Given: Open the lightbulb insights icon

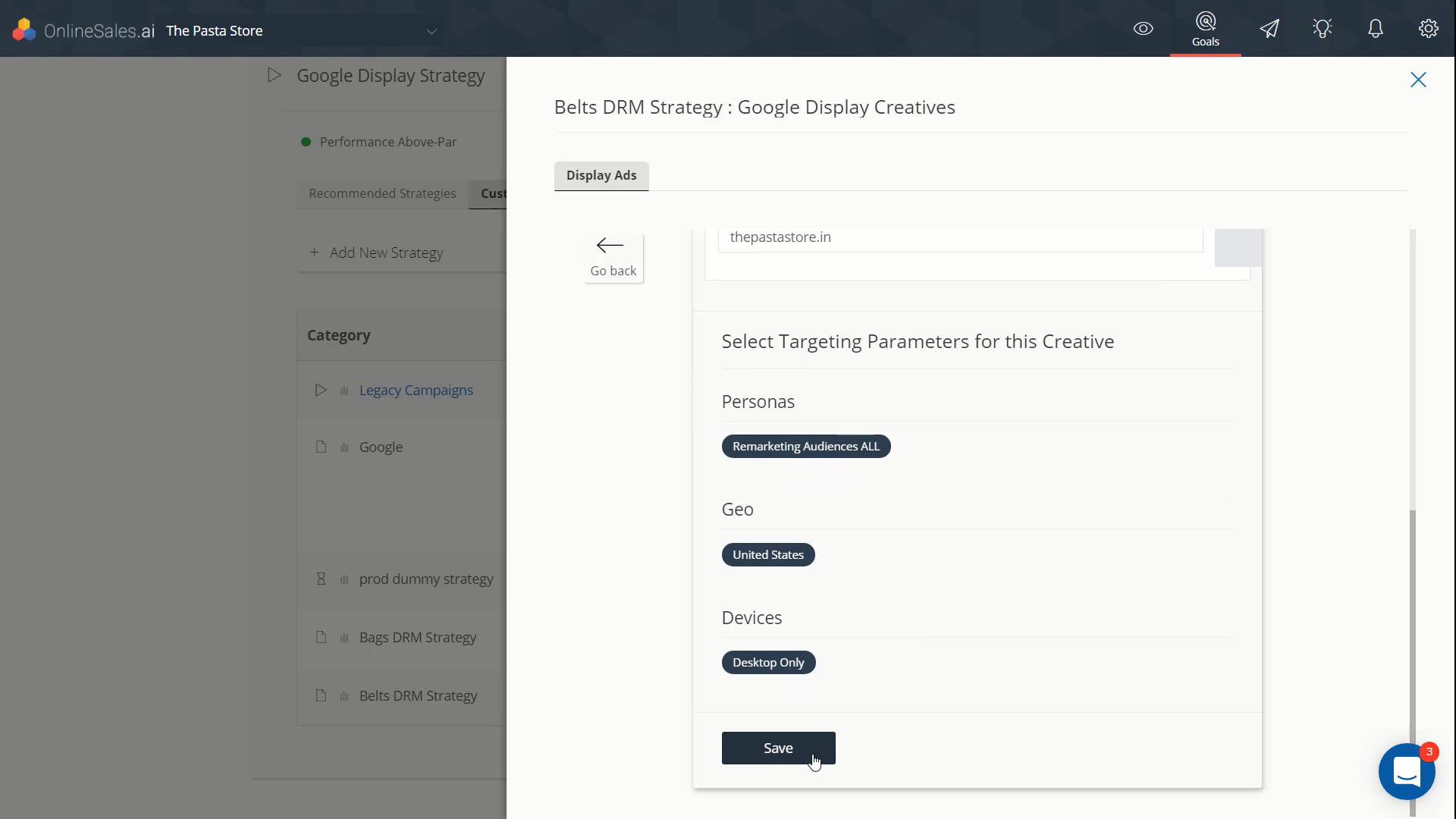Looking at the screenshot, I should click(x=1323, y=29).
